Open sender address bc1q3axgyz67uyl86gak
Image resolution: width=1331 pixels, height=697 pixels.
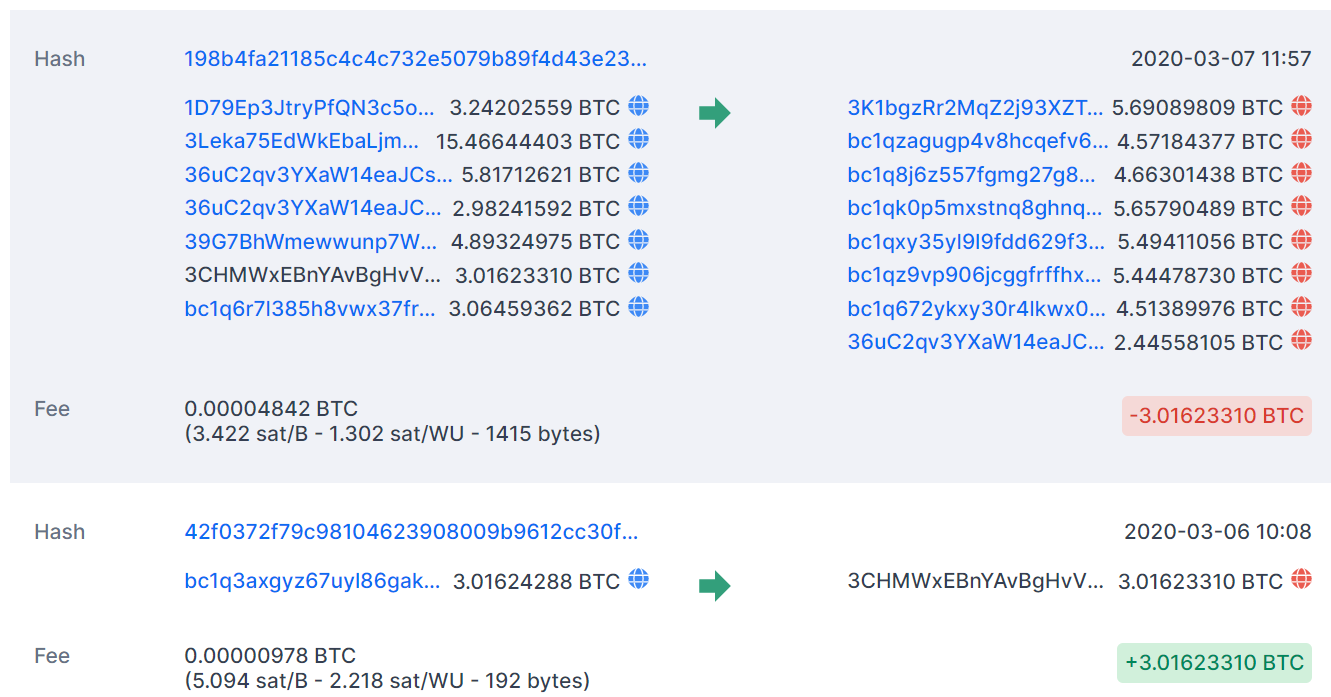[312, 581]
